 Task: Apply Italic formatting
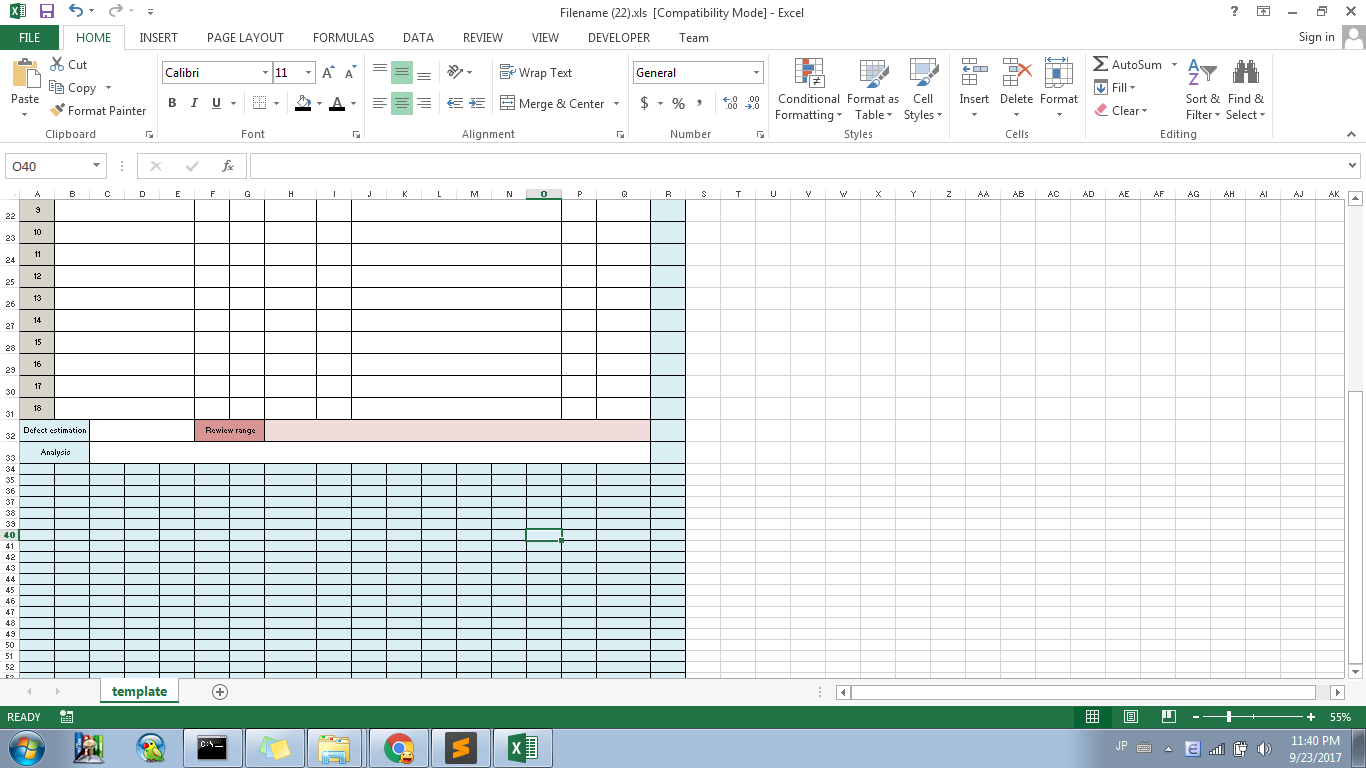coord(193,103)
